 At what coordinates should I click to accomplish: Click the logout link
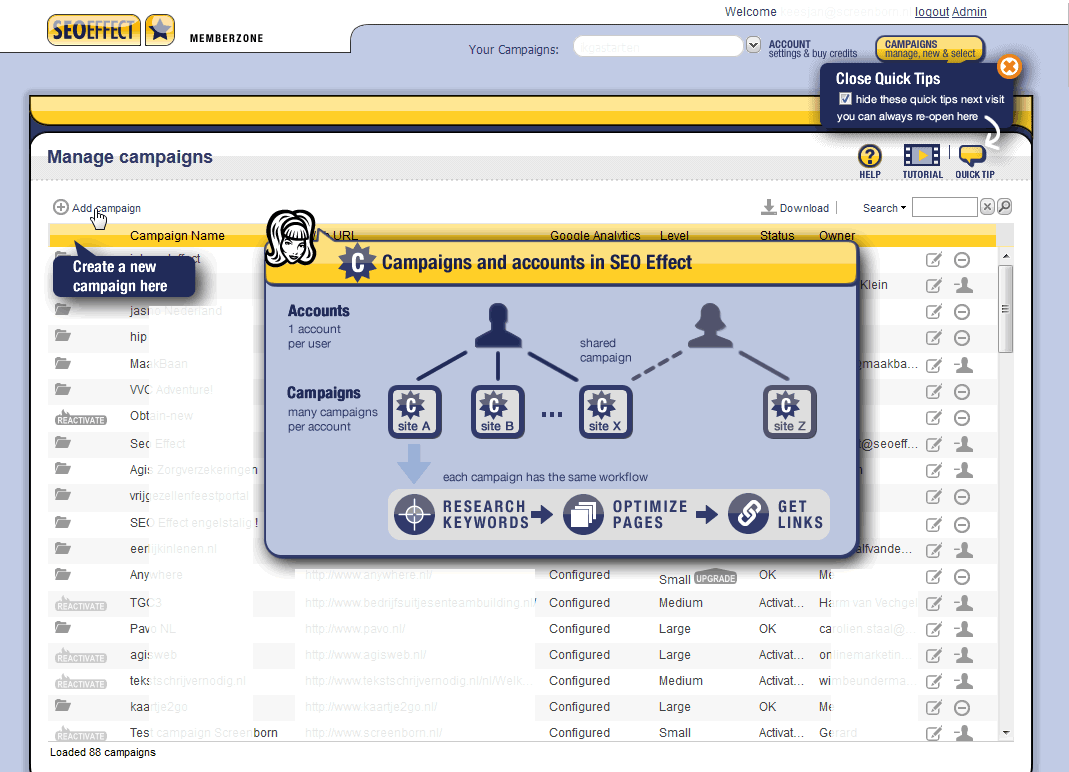[930, 12]
